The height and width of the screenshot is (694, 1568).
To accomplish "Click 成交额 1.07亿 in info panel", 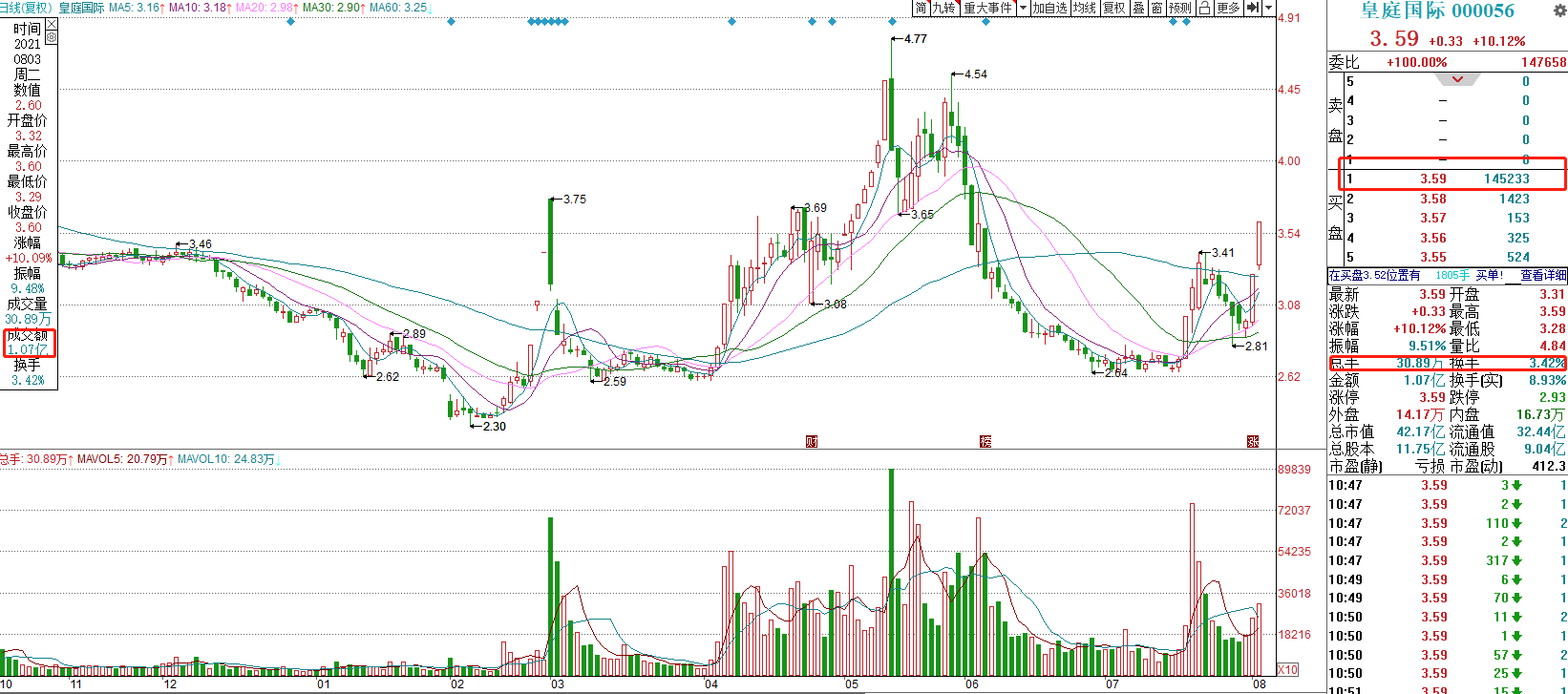I will point(29,342).
